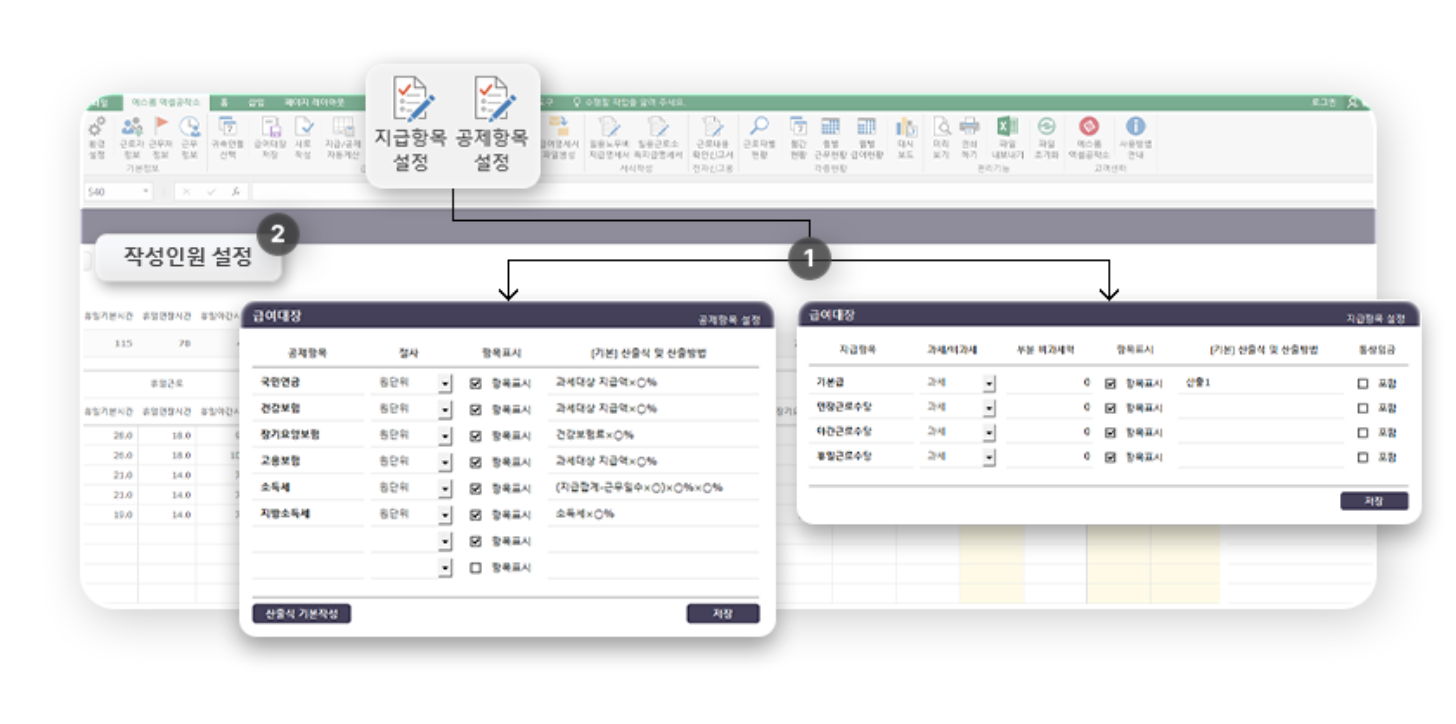Open 사용방법 안내 info icon

(x=1135, y=127)
